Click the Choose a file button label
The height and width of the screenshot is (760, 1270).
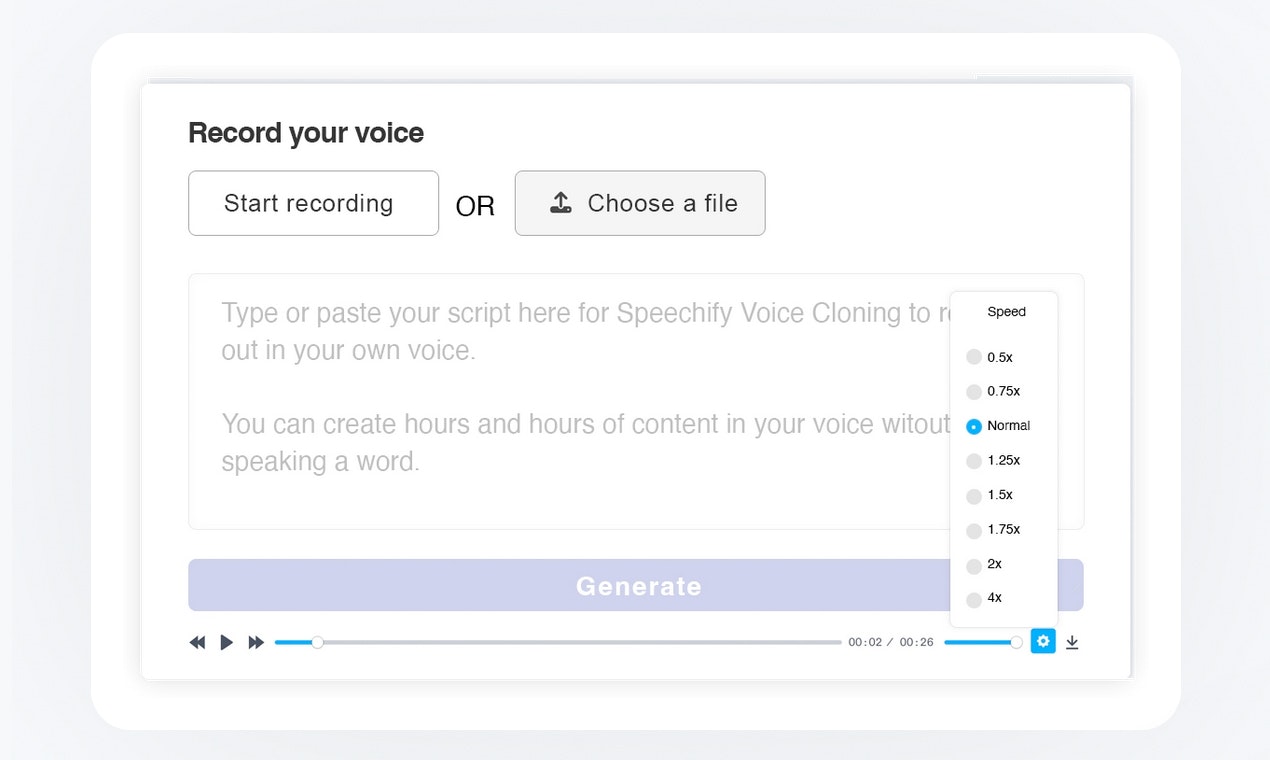click(x=662, y=203)
